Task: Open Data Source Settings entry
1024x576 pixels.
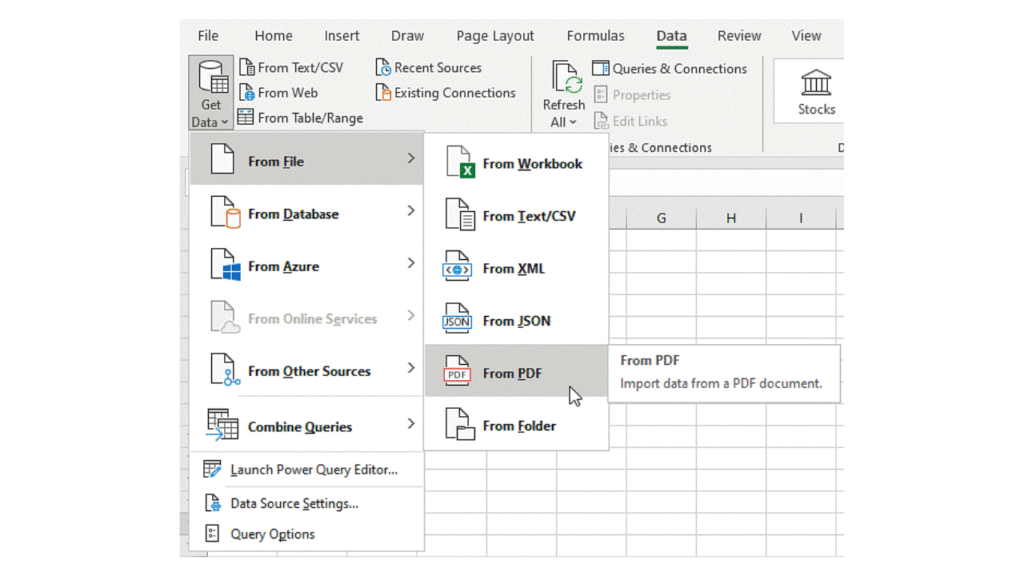Action: tap(306, 504)
